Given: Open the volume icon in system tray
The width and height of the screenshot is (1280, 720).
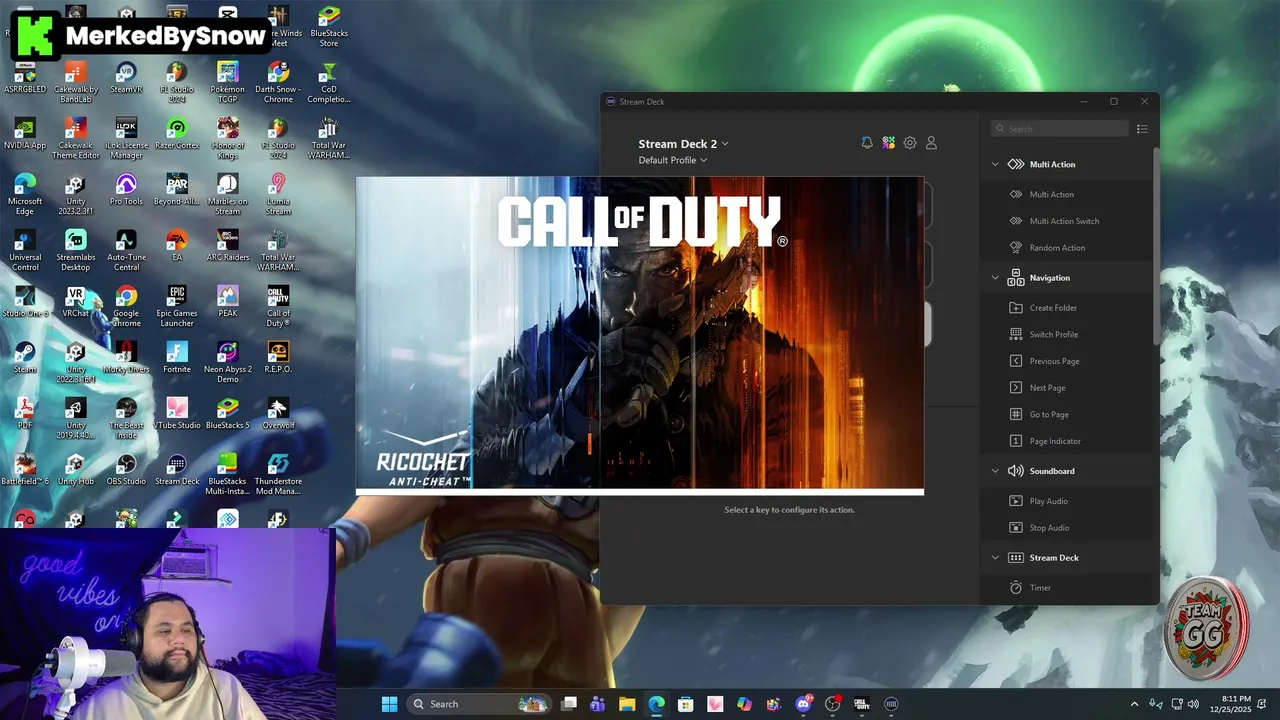Looking at the screenshot, I should [x=1193, y=704].
